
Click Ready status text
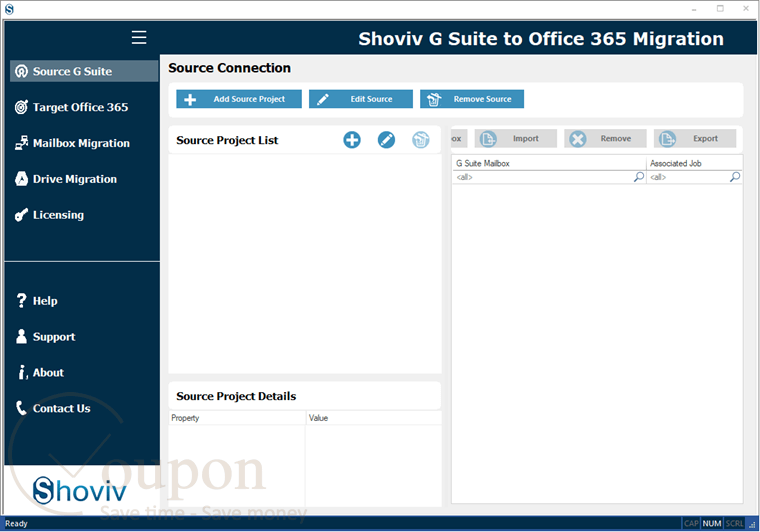[16, 523]
